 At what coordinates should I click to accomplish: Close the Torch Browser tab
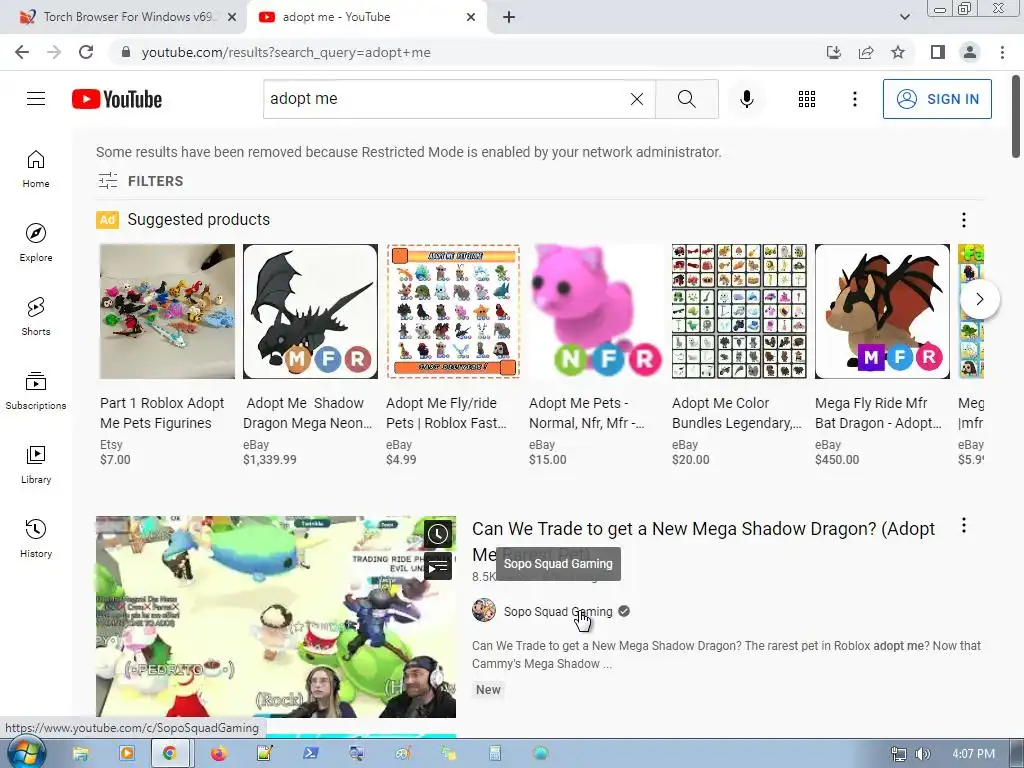(232, 17)
